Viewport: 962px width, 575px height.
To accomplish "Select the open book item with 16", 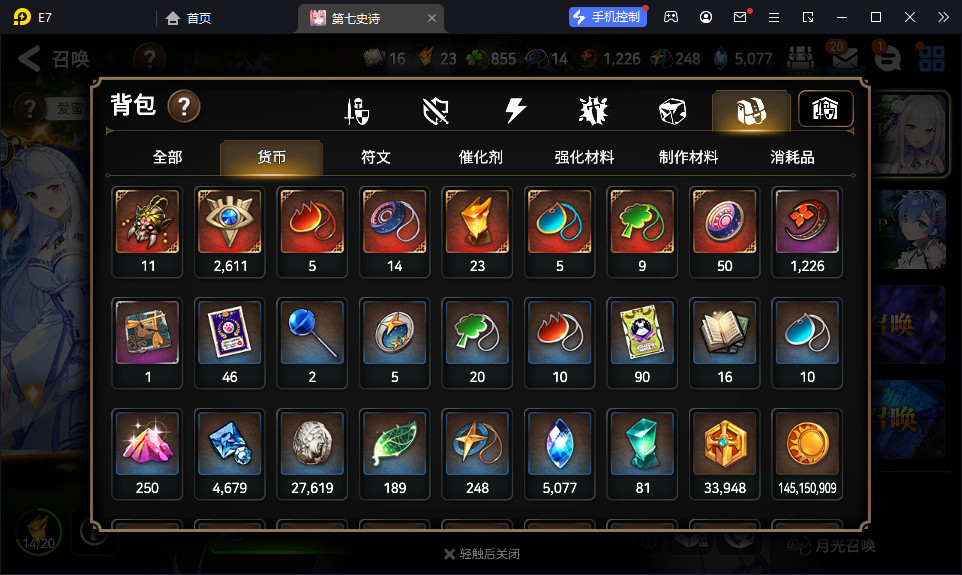I will [725, 343].
